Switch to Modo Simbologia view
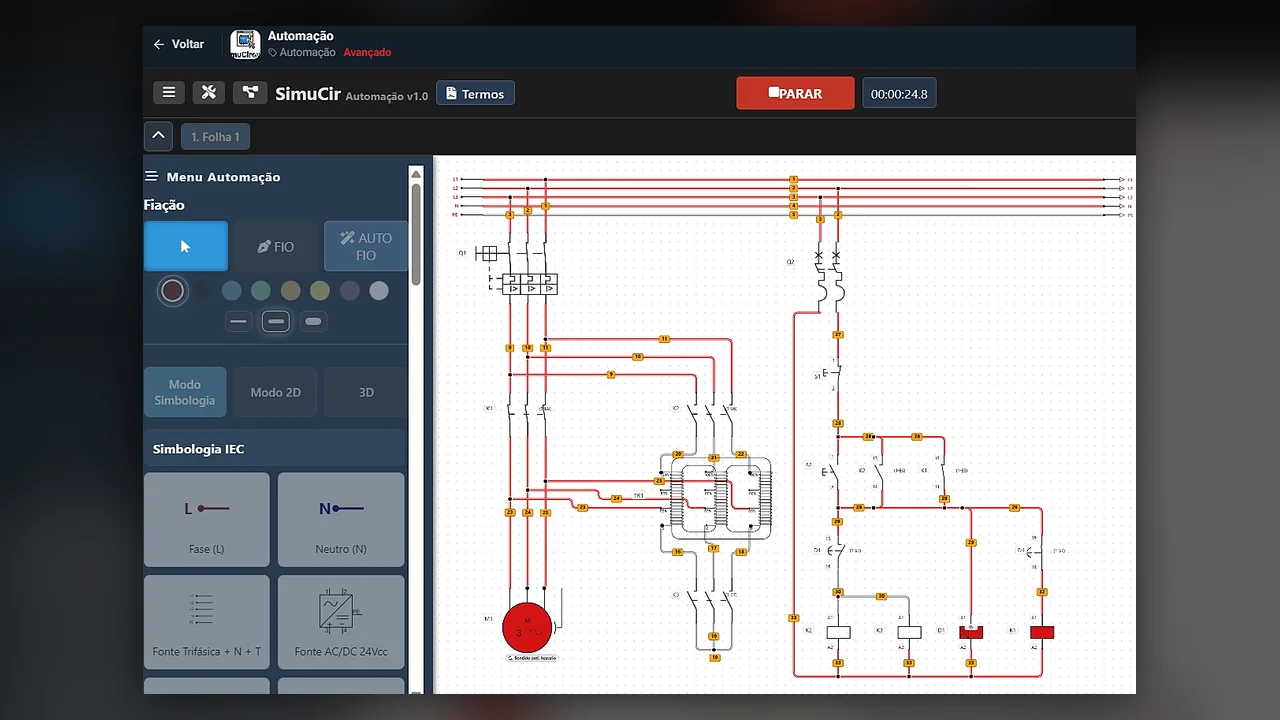This screenshot has width=1280, height=720. pyautogui.click(x=185, y=392)
